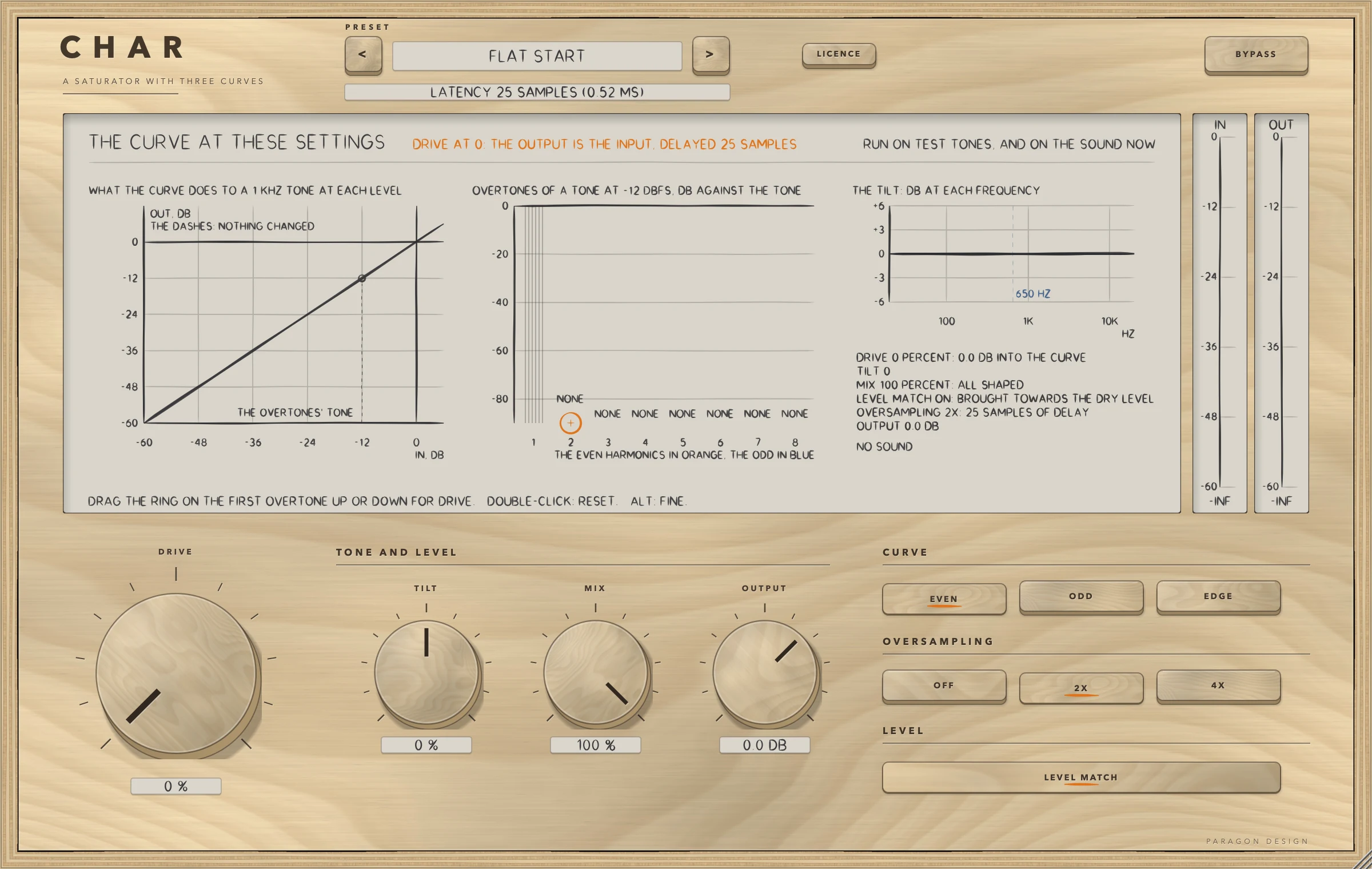Click the 'THE OVERTONES' TONE' label
This screenshot has width=1372, height=869.
click(295, 412)
